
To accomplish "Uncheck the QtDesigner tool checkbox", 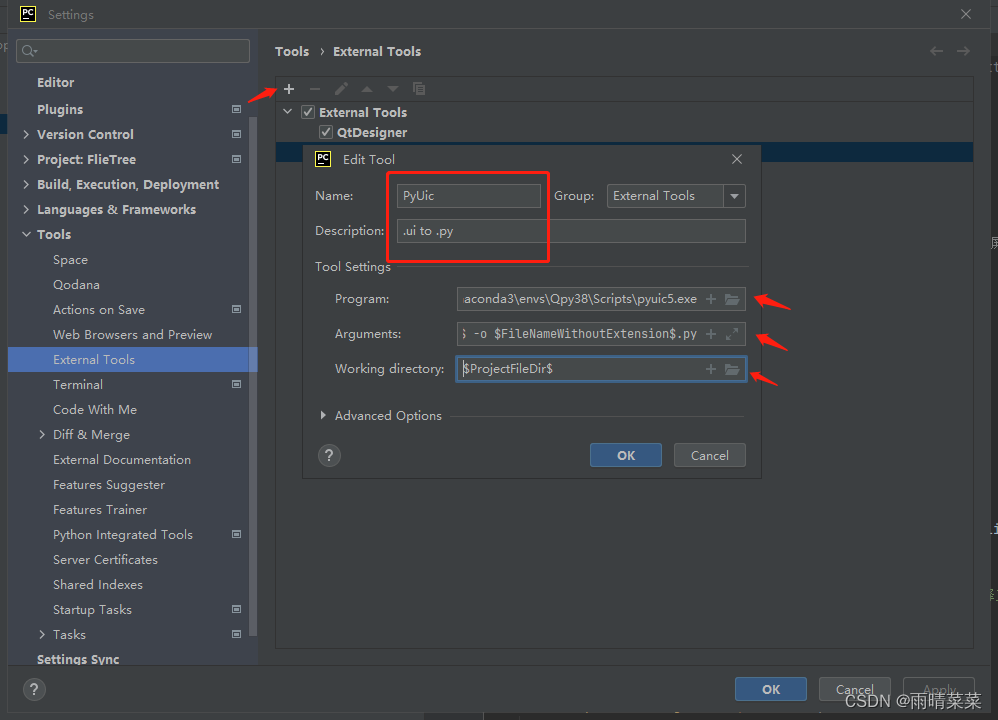I will pos(326,132).
